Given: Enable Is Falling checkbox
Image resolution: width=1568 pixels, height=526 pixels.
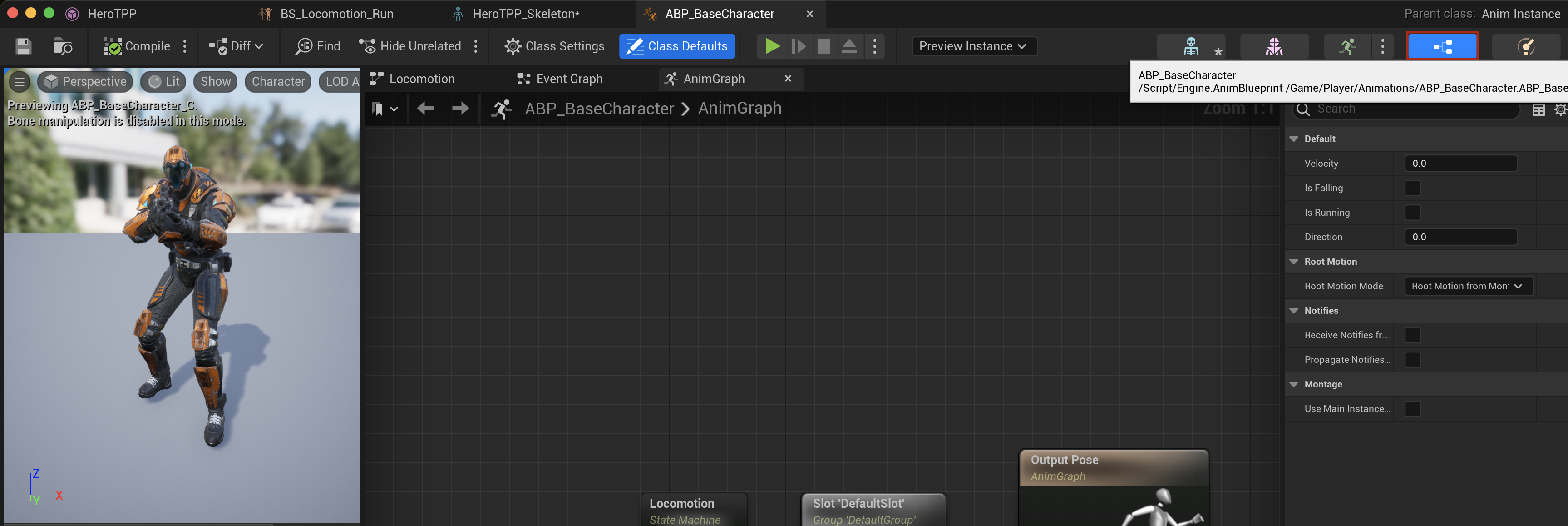Looking at the screenshot, I should [x=1412, y=188].
